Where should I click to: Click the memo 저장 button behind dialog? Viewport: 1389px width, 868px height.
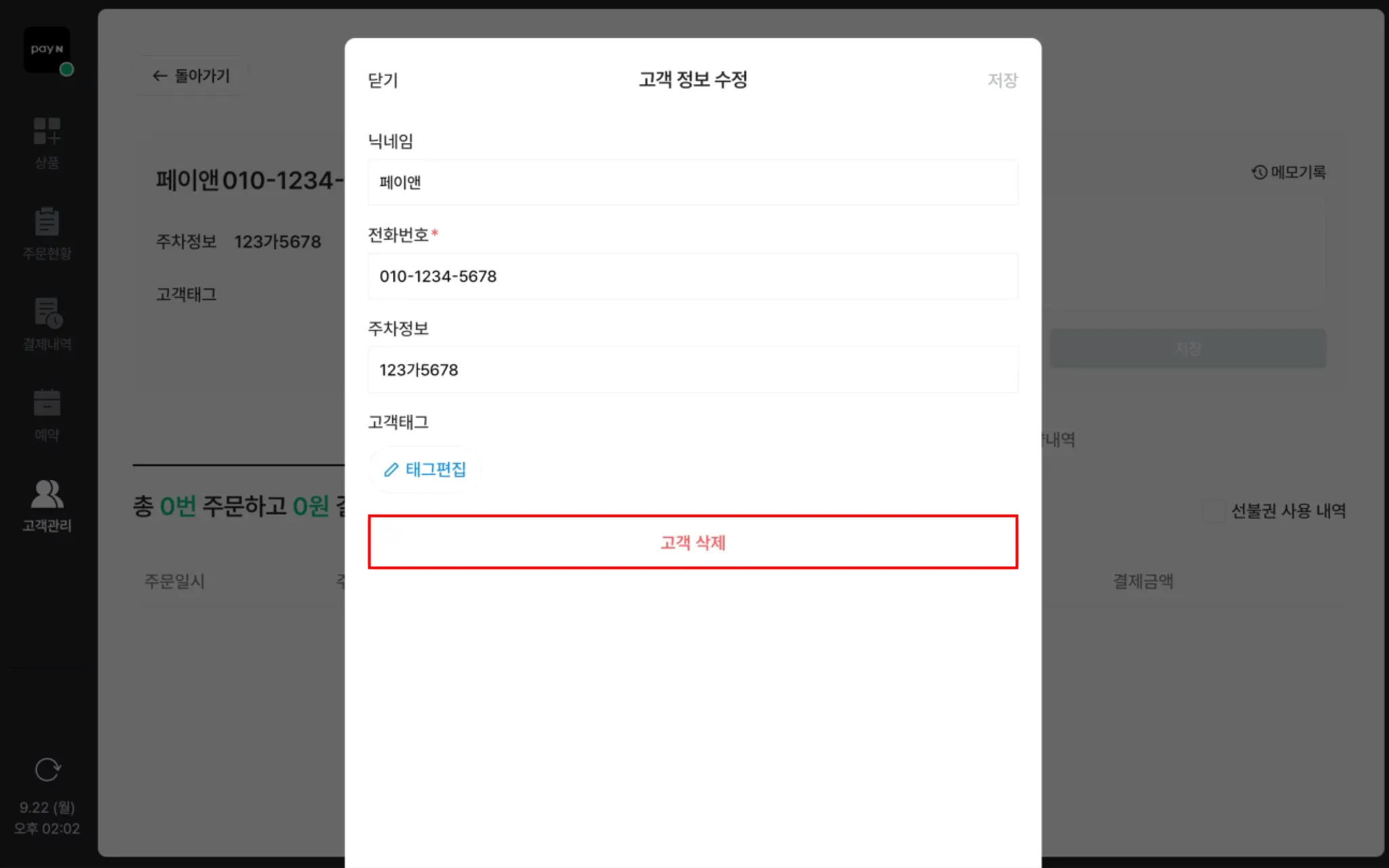1188,349
